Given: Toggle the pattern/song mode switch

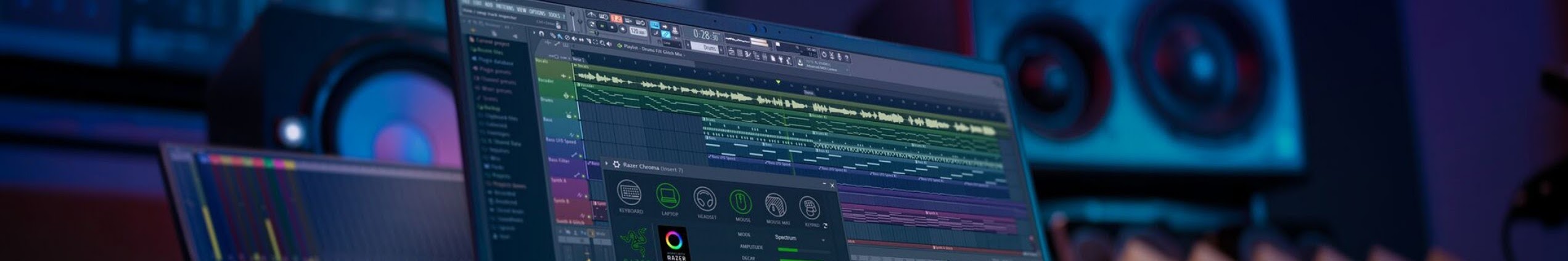Looking at the screenshot, I should pos(592,24).
